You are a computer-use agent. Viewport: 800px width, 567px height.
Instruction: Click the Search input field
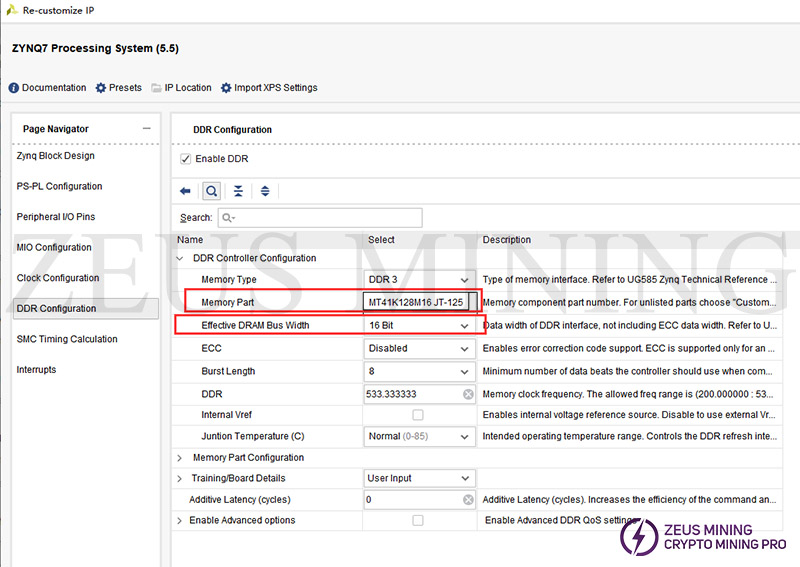pyautogui.click(x=319, y=217)
